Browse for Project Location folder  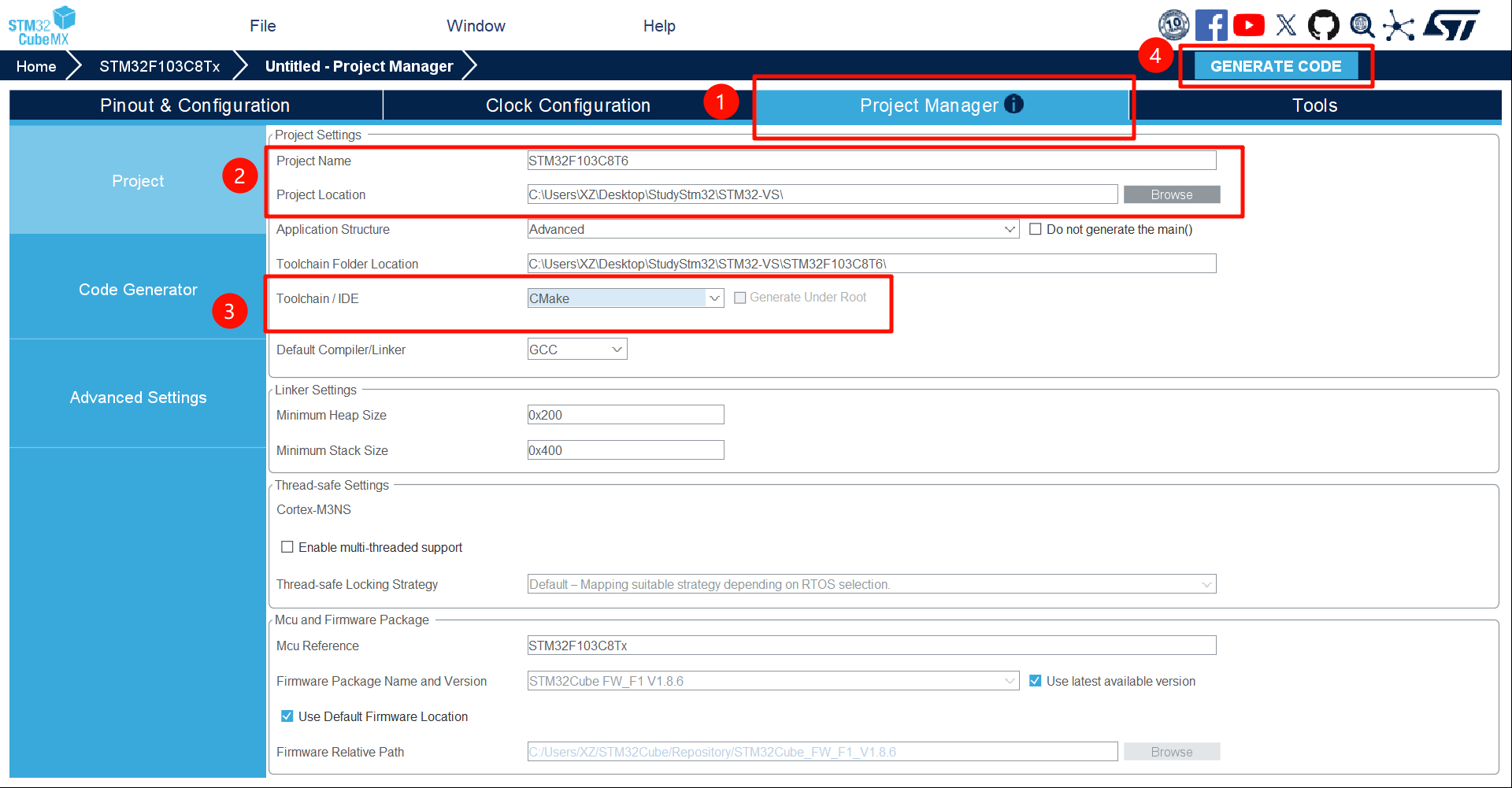pos(1172,194)
